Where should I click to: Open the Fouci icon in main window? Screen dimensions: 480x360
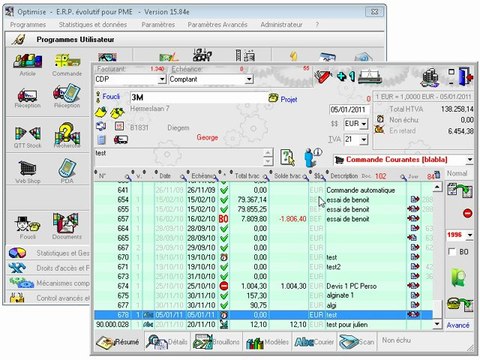tap(27, 227)
